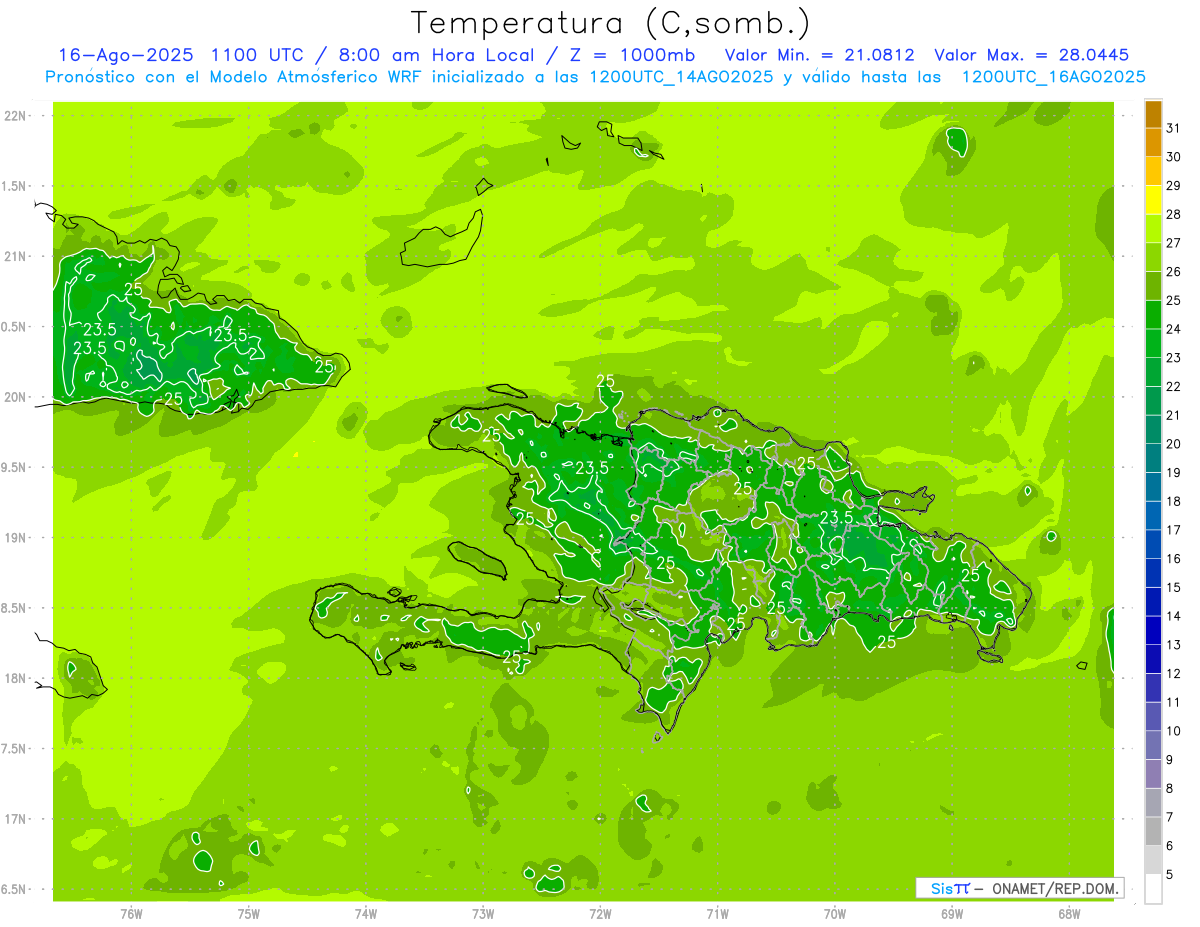
Task: Click the colorbar swatch between 27 and 28
Action: point(1153,229)
